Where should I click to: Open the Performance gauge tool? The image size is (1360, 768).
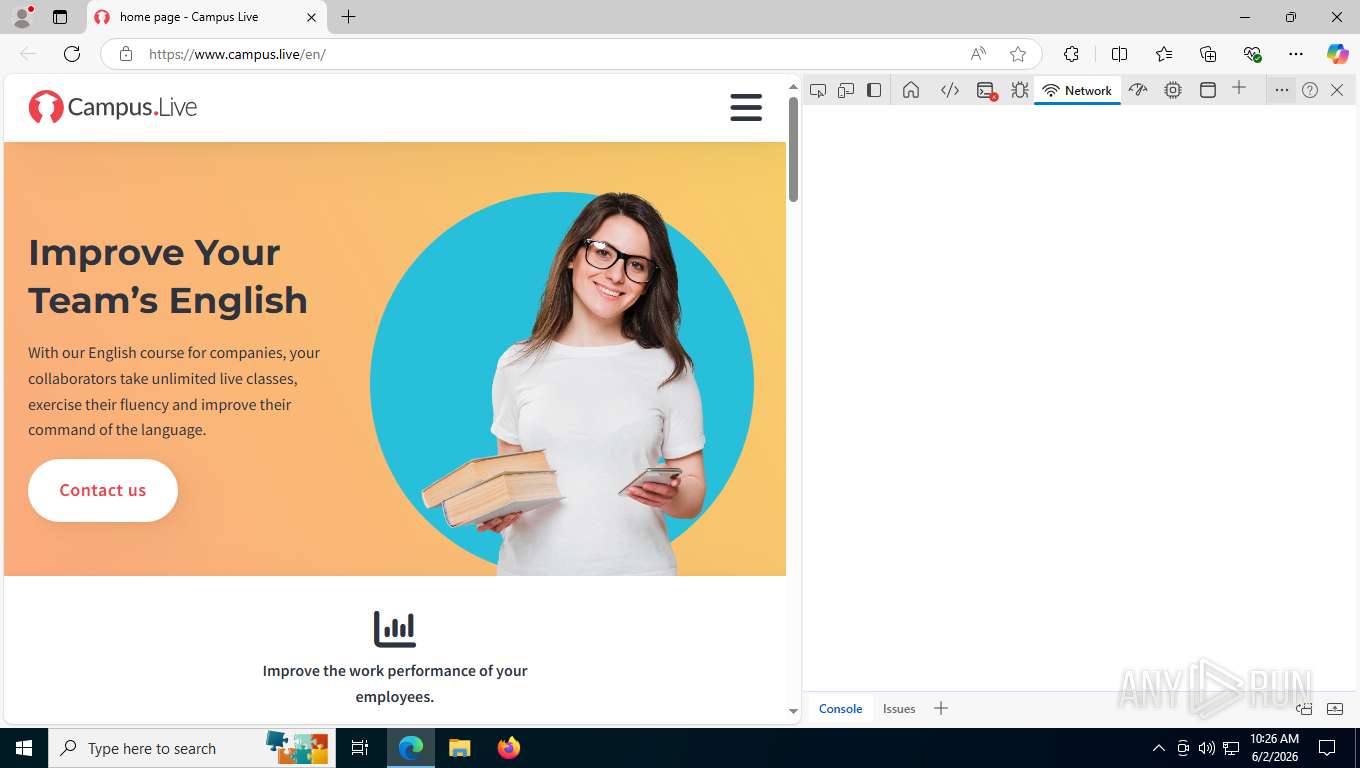point(1138,90)
